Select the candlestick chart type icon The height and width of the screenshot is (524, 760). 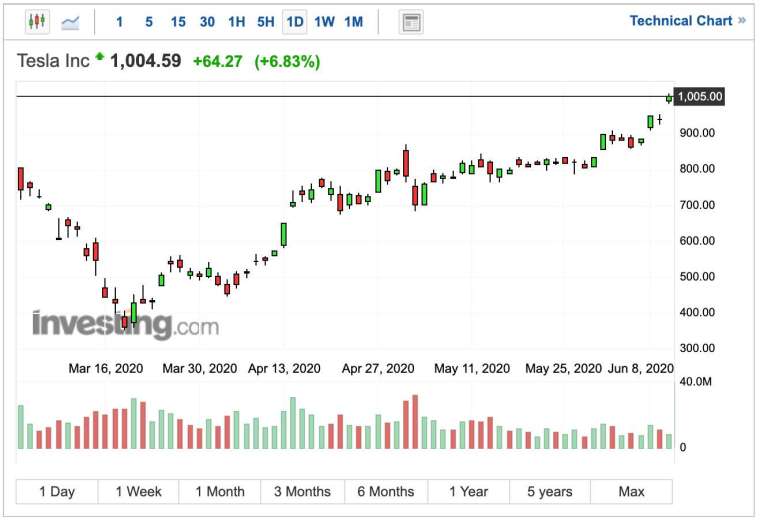click(x=37, y=22)
